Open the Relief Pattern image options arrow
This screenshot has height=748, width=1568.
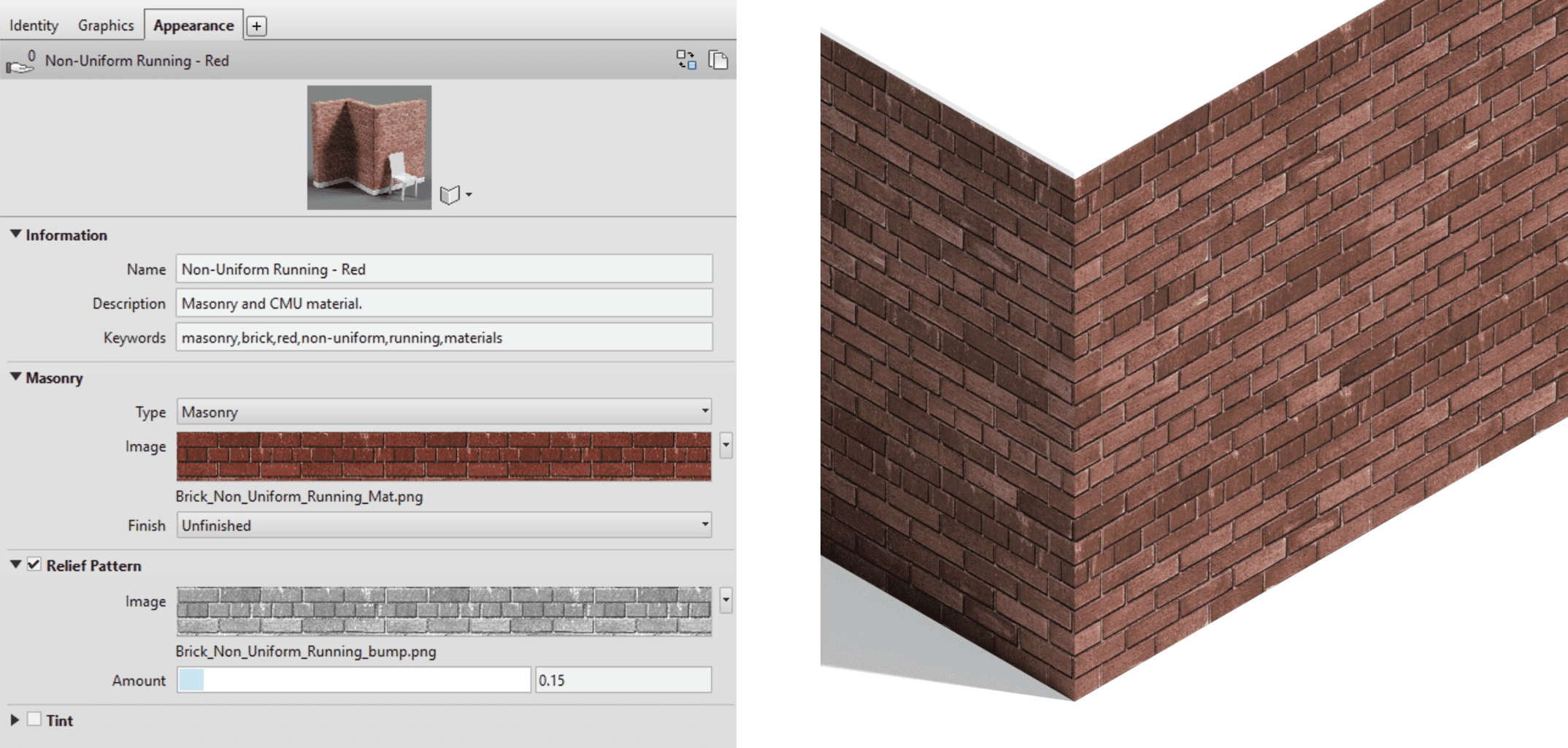click(x=726, y=602)
